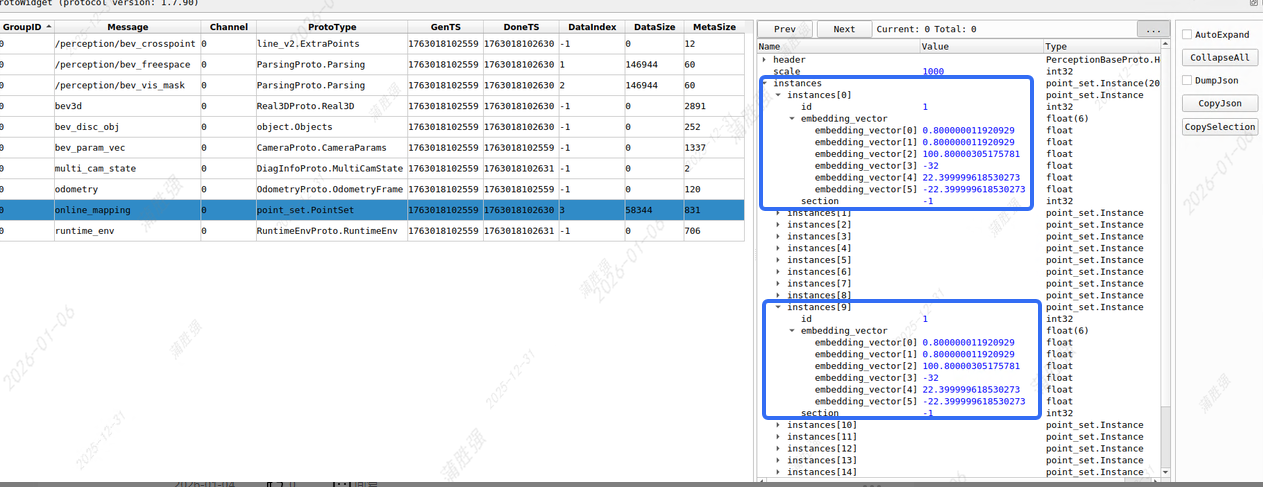Toggle the DumpJson checkbox
This screenshot has width=1263, height=487.
pos(1187,81)
